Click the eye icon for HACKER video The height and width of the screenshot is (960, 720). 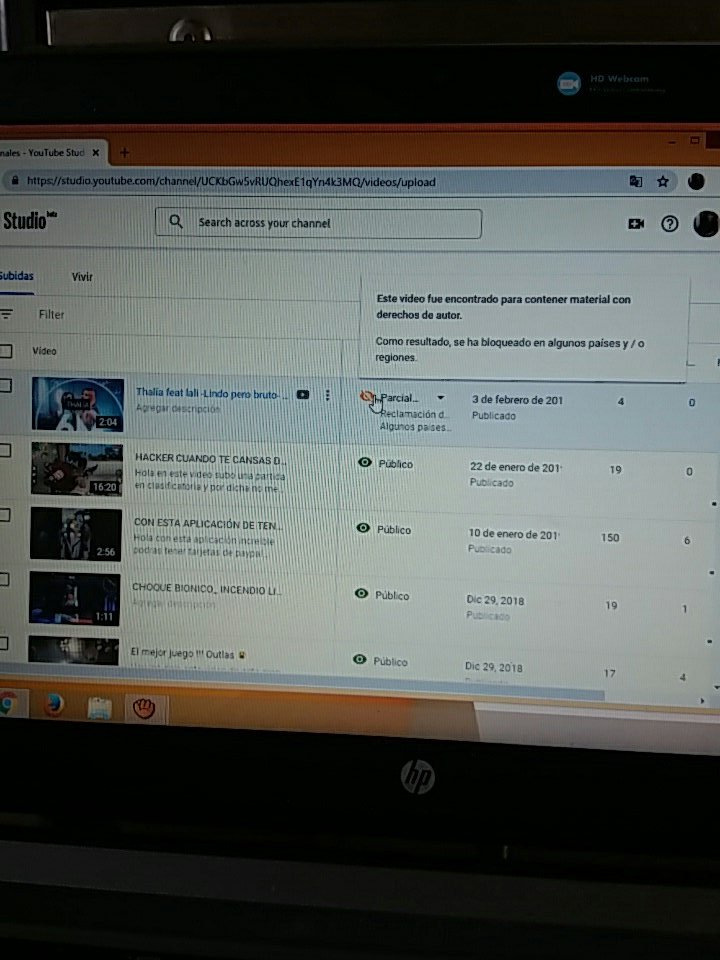click(365, 463)
